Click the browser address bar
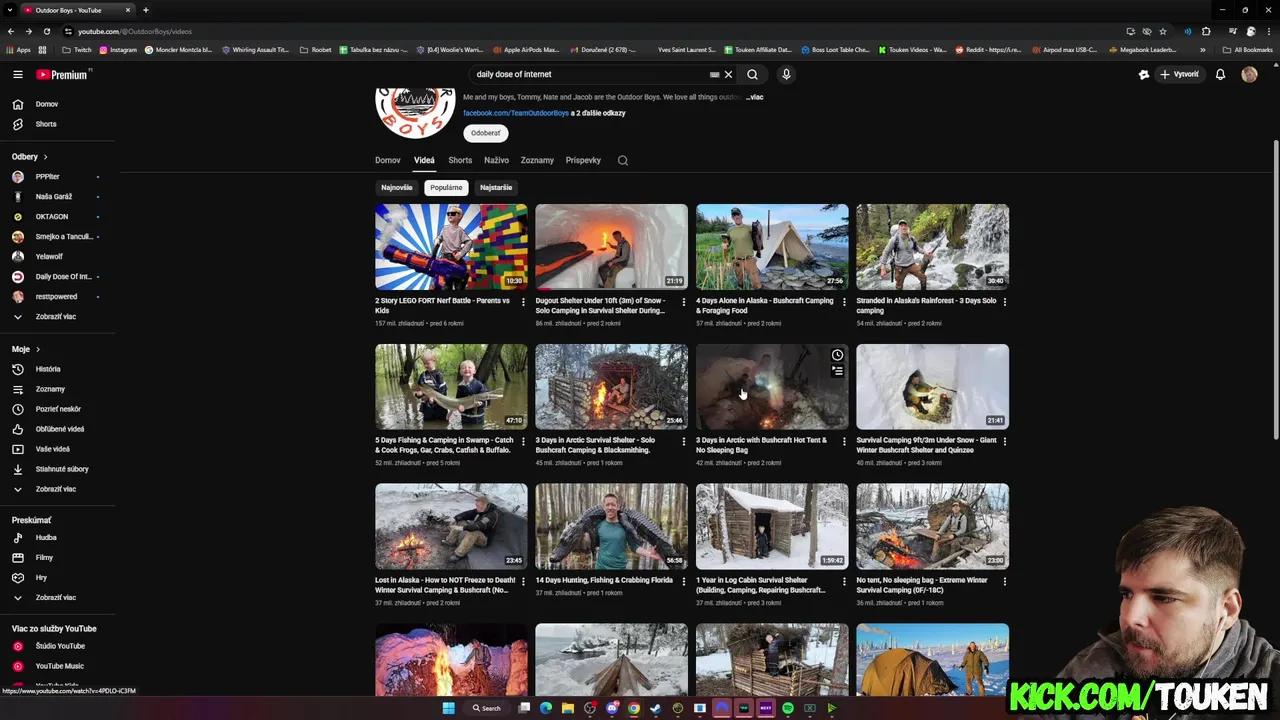The image size is (1280, 720). 590,31
